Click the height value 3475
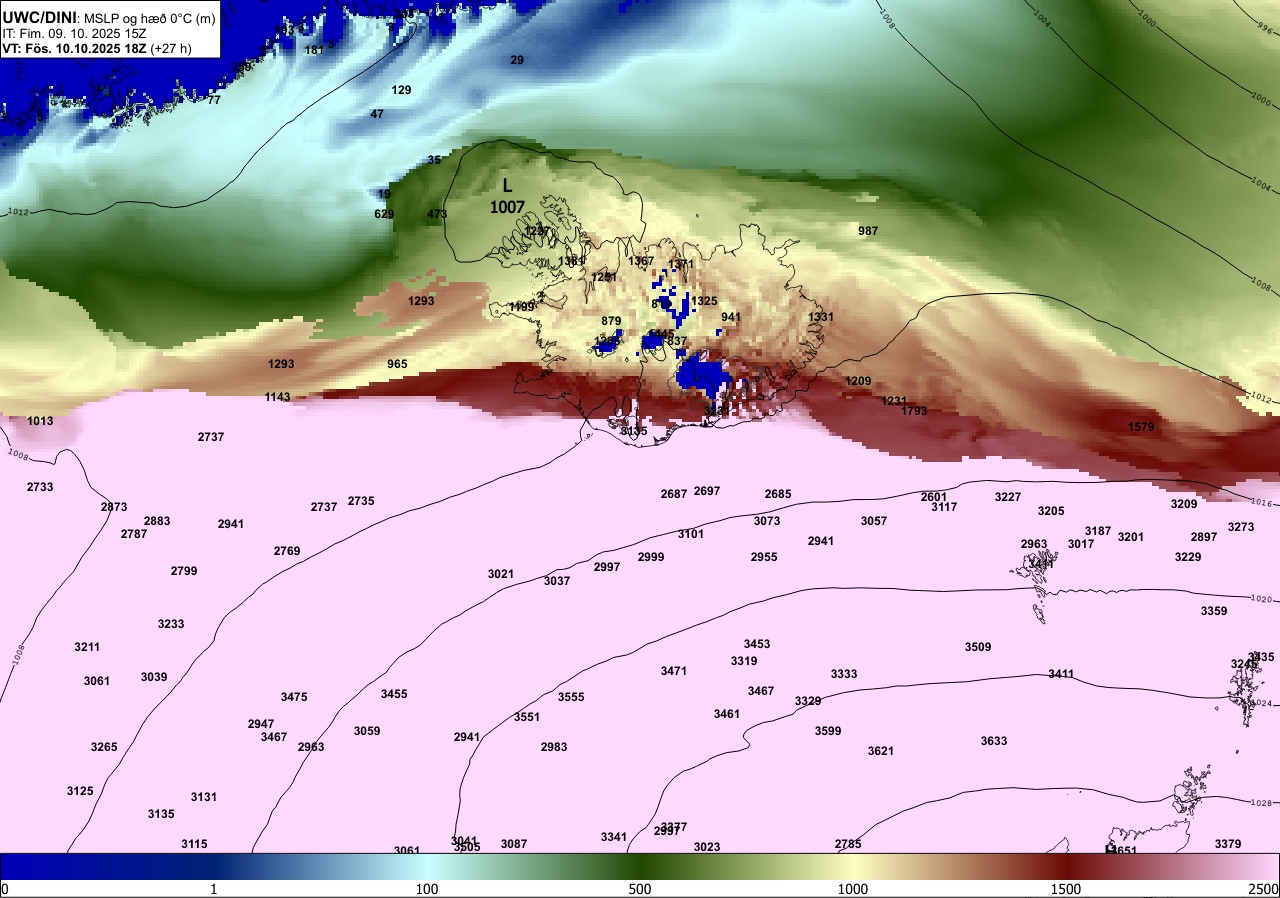This screenshot has width=1280, height=898. 294,697
